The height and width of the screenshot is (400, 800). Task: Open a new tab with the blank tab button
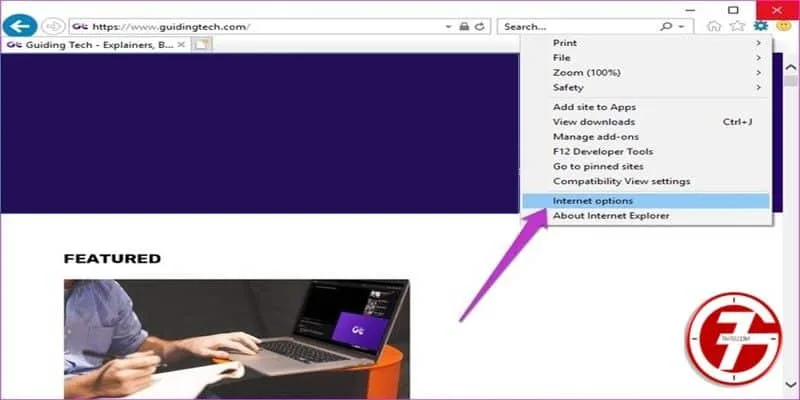click(202, 45)
